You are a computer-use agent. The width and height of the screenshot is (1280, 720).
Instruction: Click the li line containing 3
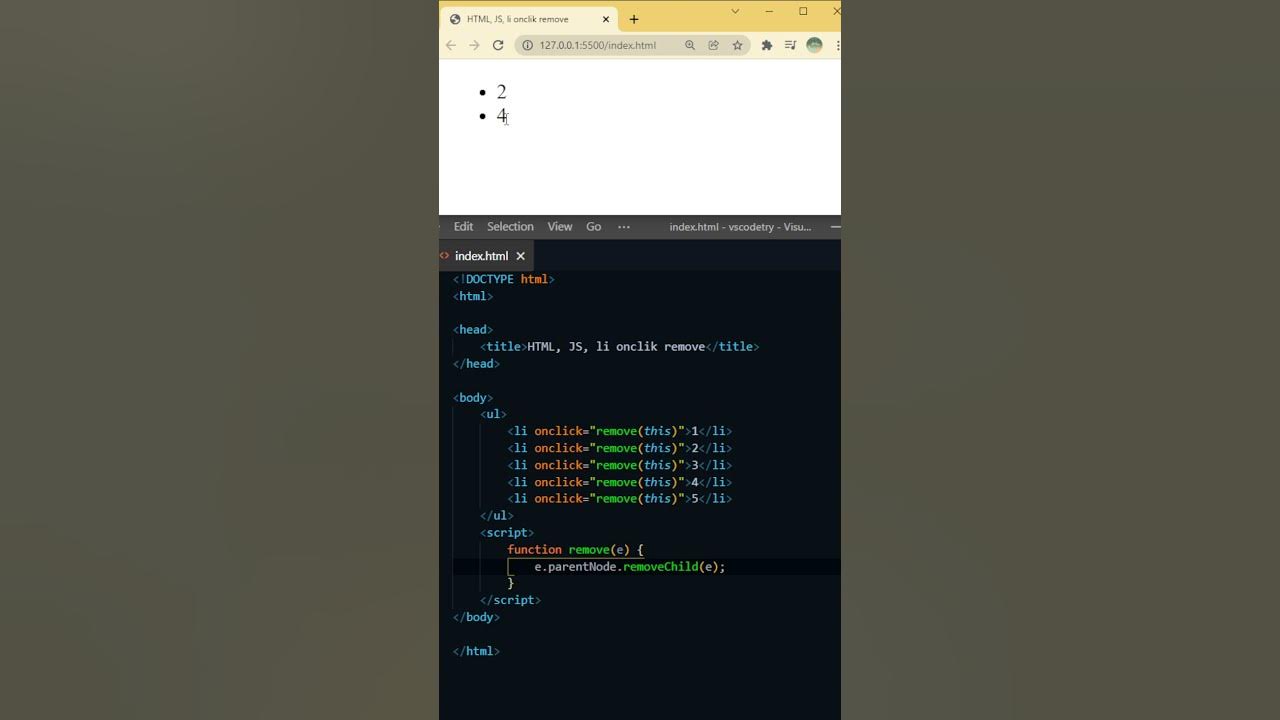pyautogui.click(x=620, y=465)
